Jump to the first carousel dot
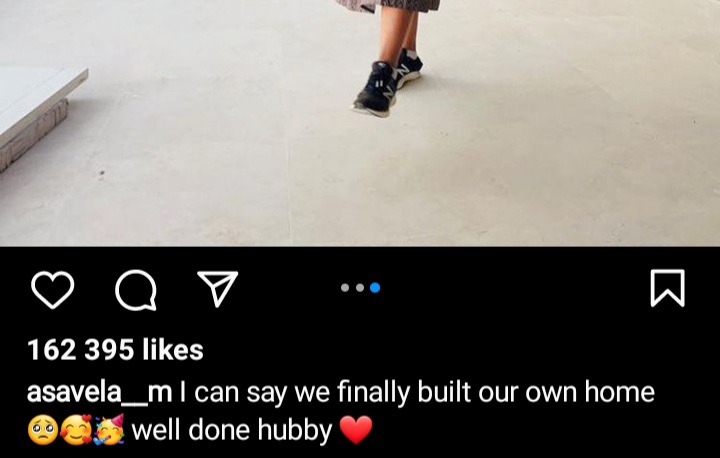 pos(345,288)
